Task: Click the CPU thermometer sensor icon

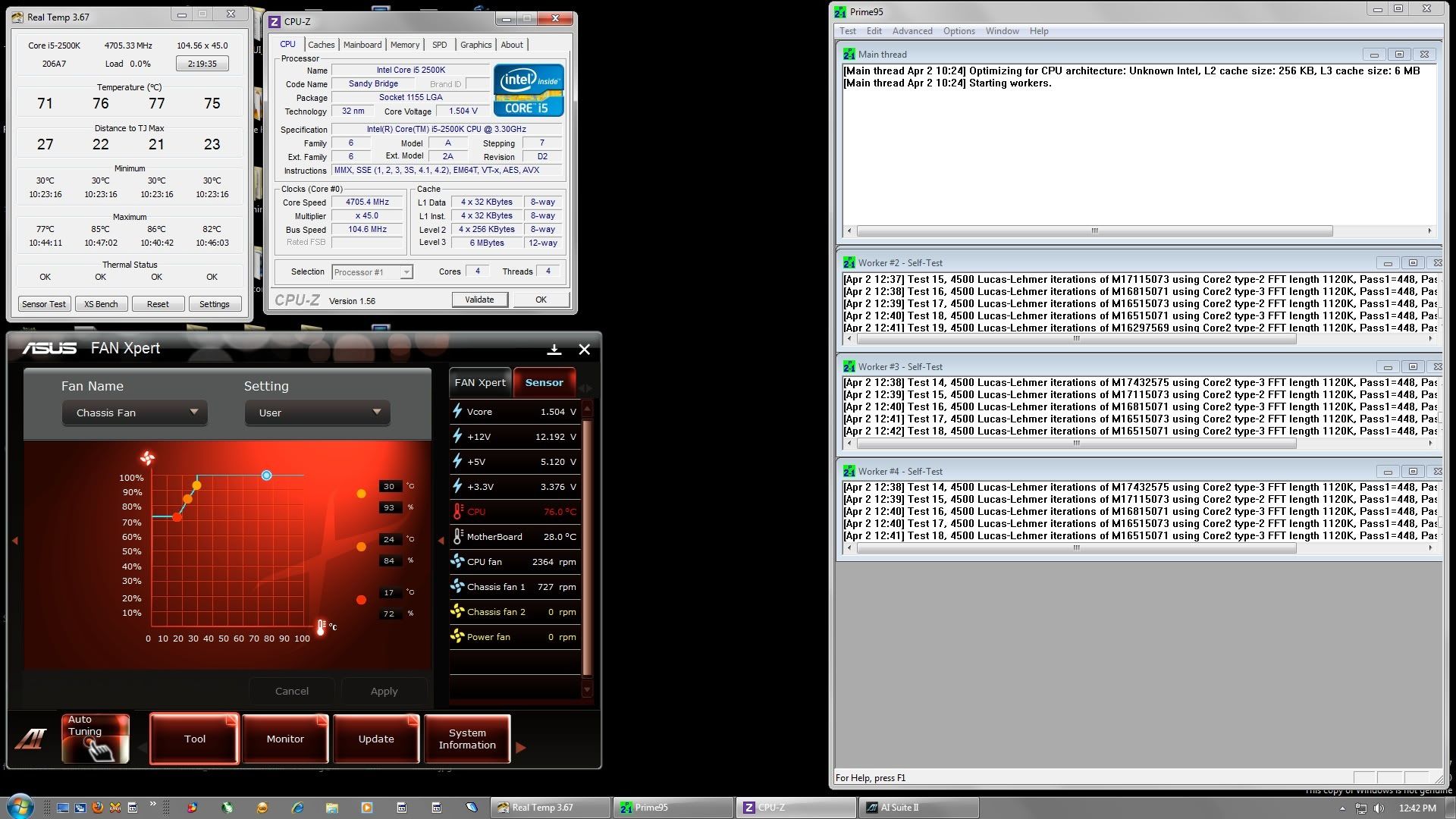Action: tap(457, 511)
